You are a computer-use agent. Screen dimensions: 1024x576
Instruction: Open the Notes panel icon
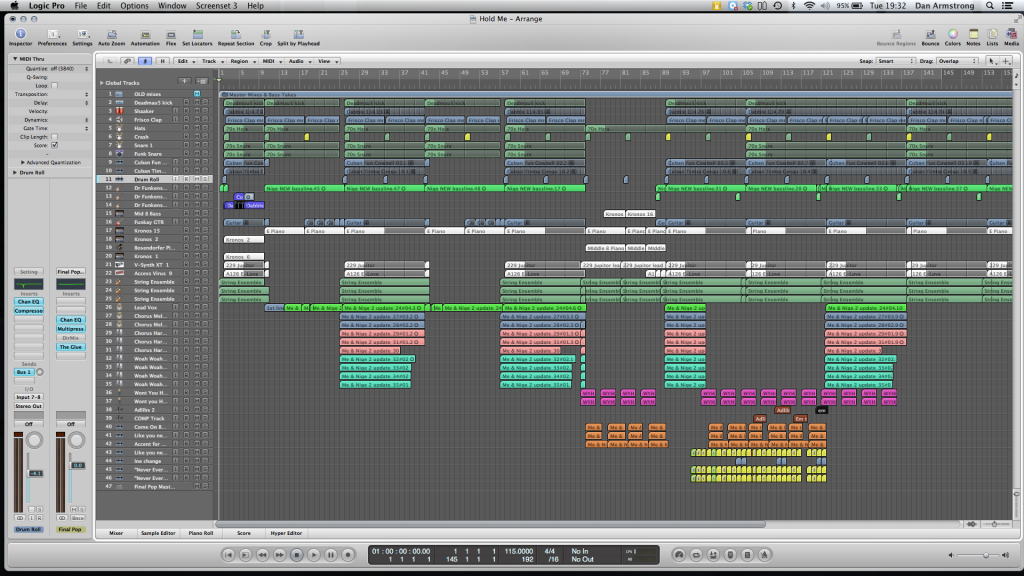973,37
